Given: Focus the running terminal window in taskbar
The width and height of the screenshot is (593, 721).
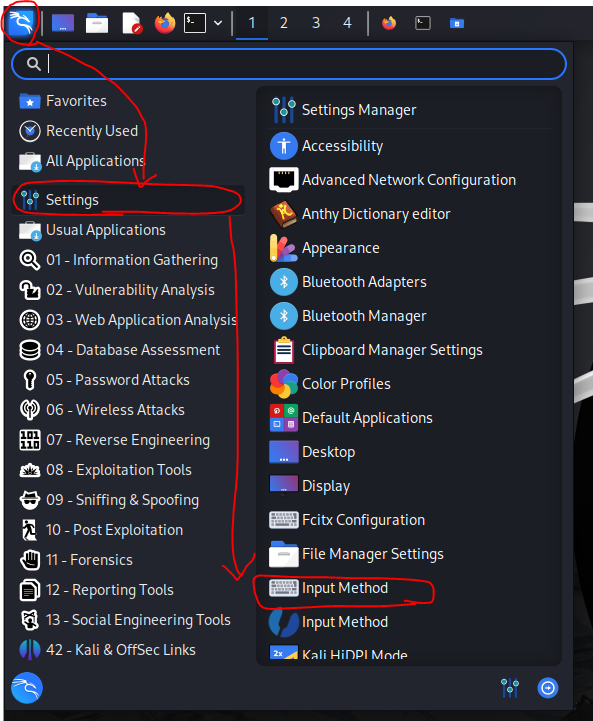Looking at the screenshot, I should point(422,23).
